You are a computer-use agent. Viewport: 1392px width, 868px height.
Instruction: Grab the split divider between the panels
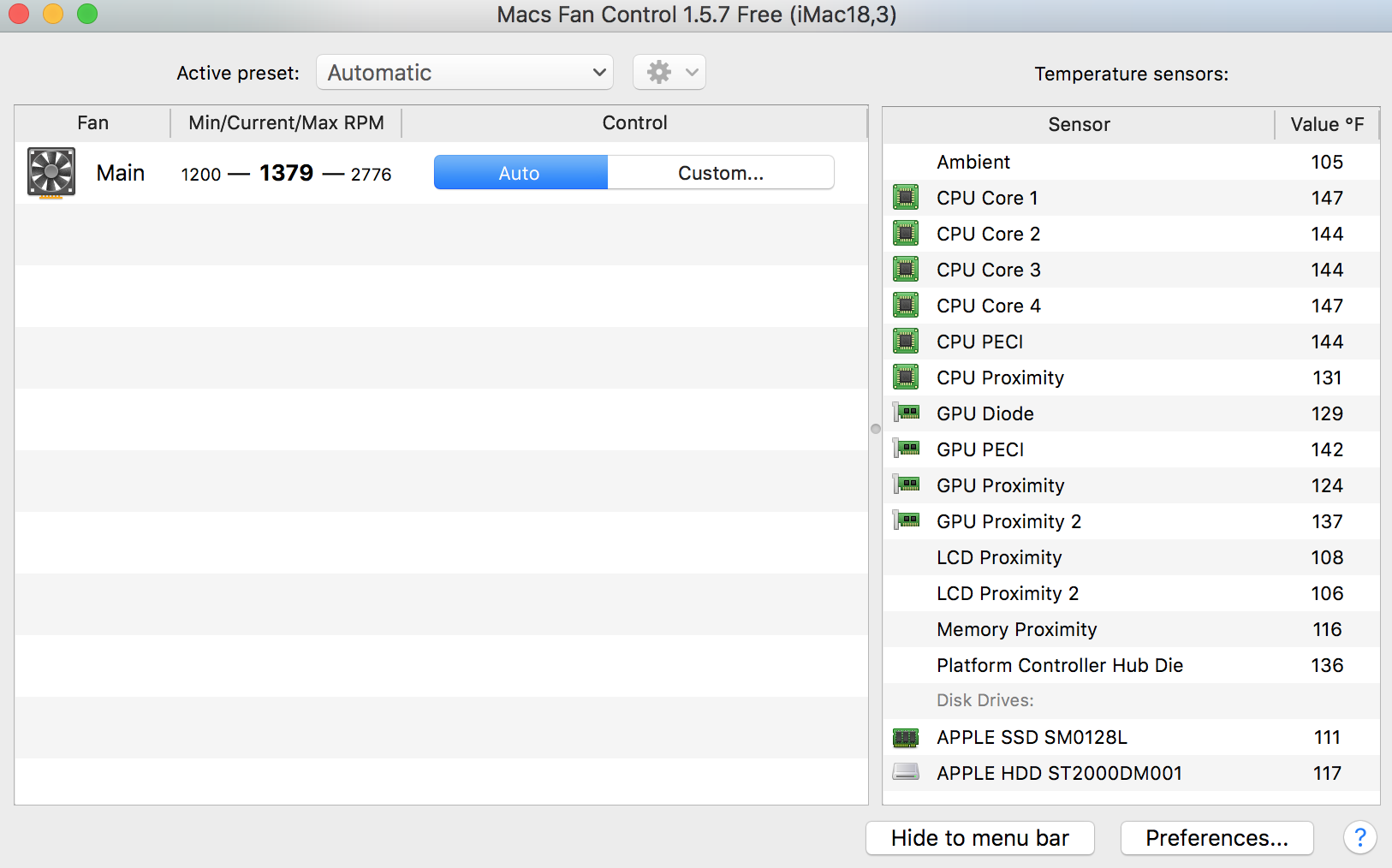(x=875, y=429)
